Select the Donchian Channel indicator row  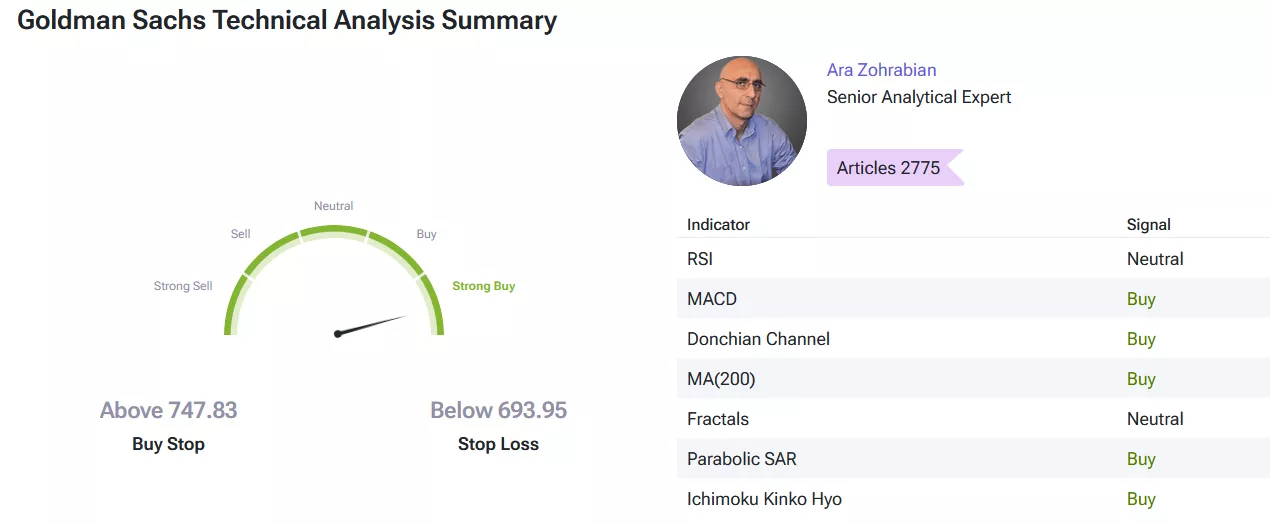click(x=973, y=339)
